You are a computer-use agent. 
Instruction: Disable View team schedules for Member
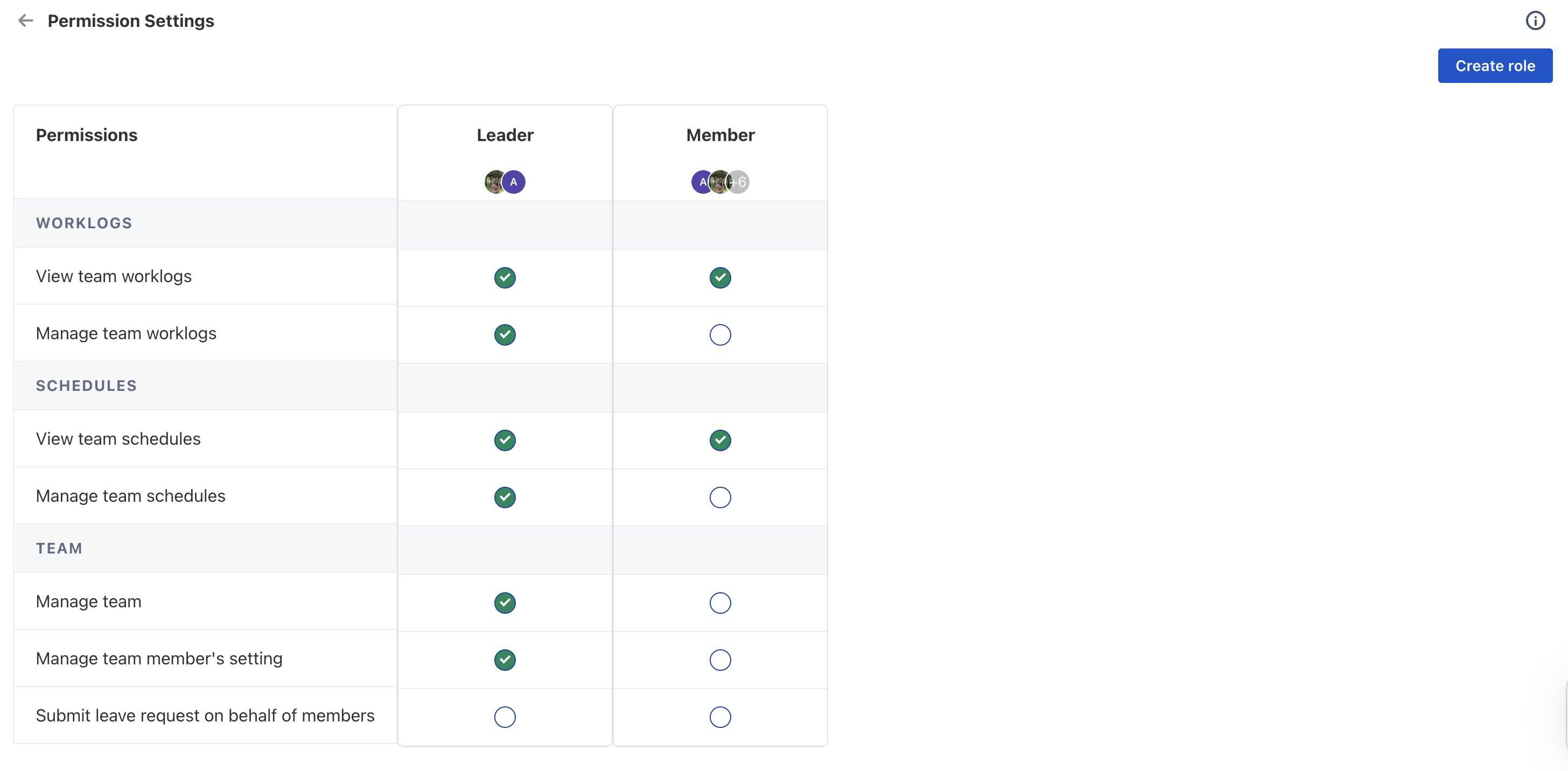point(720,440)
